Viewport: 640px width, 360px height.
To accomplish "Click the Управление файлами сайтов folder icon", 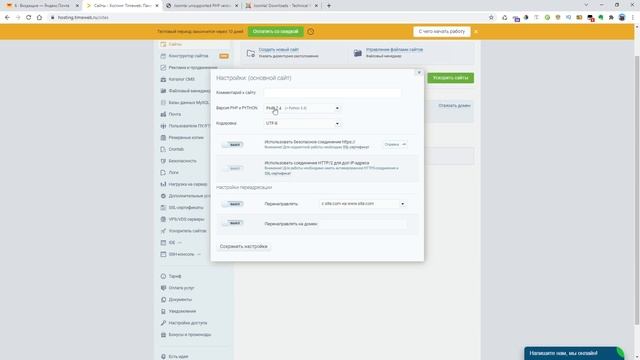I will pyautogui.click(x=358, y=53).
